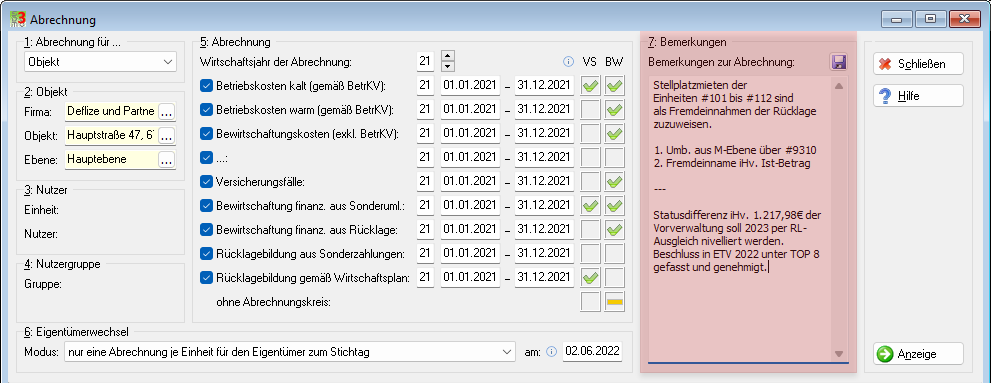Browse Objekt with the ellipsis button
The width and height of the screenshot is (991, 383).
(167, 136)
